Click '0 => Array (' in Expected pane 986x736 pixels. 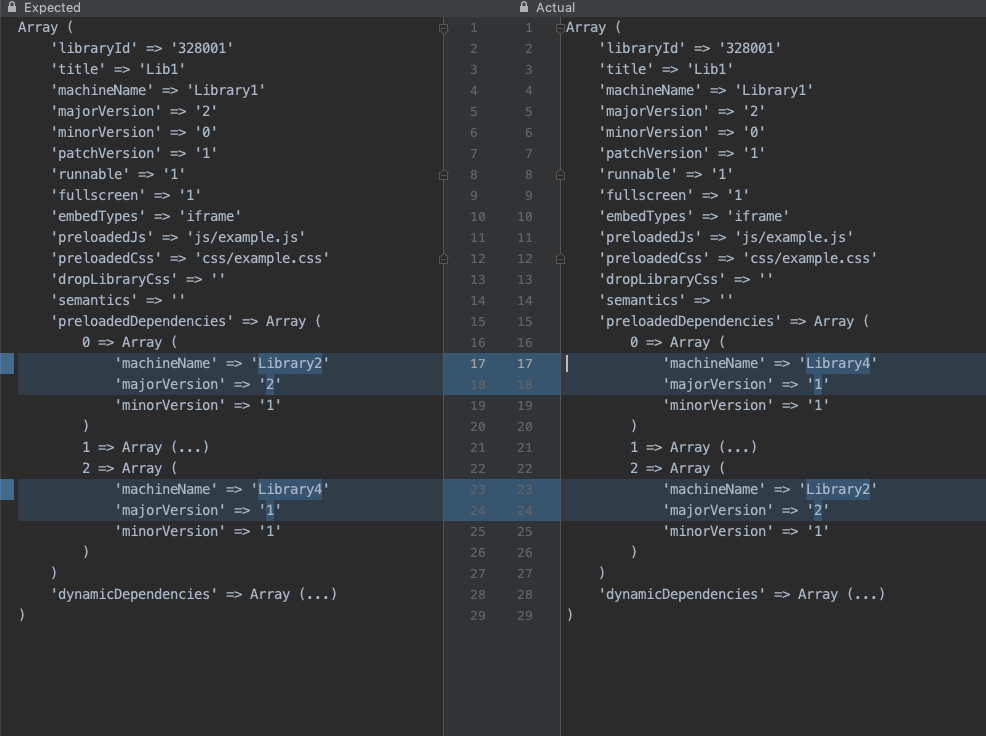pyautogui.click(x=130, y=342)
